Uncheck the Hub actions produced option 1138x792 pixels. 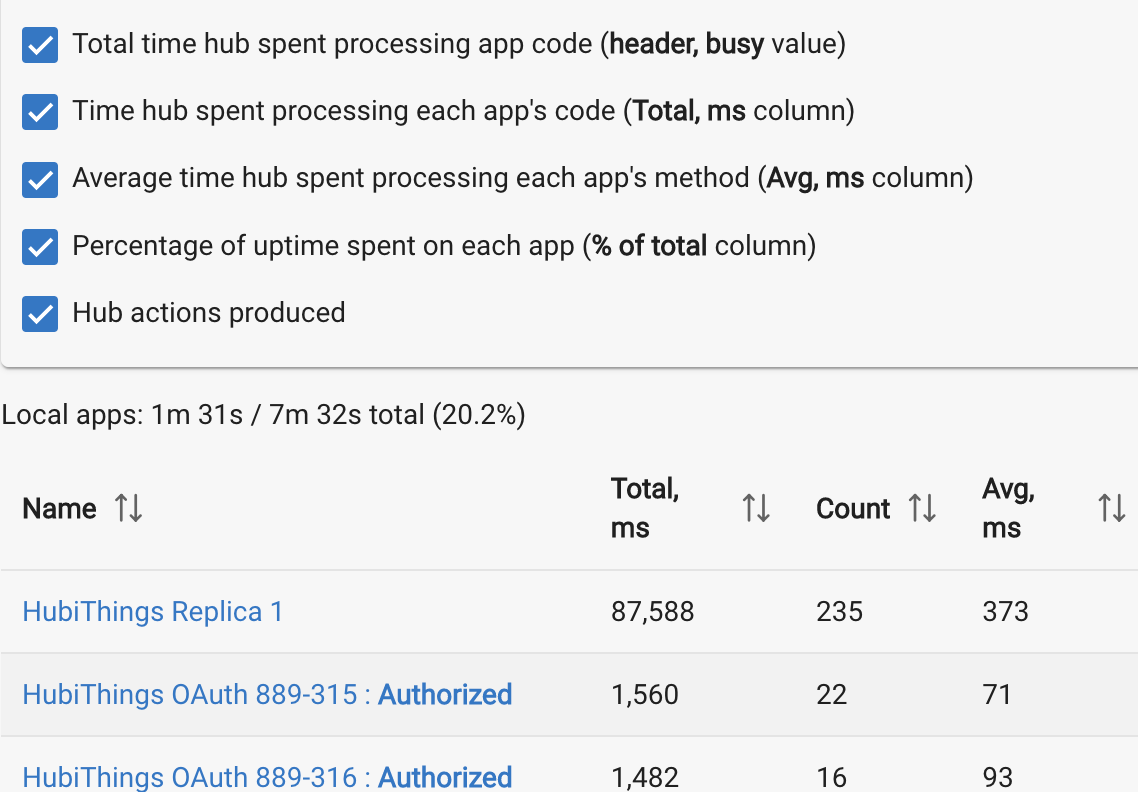[40, 313]
